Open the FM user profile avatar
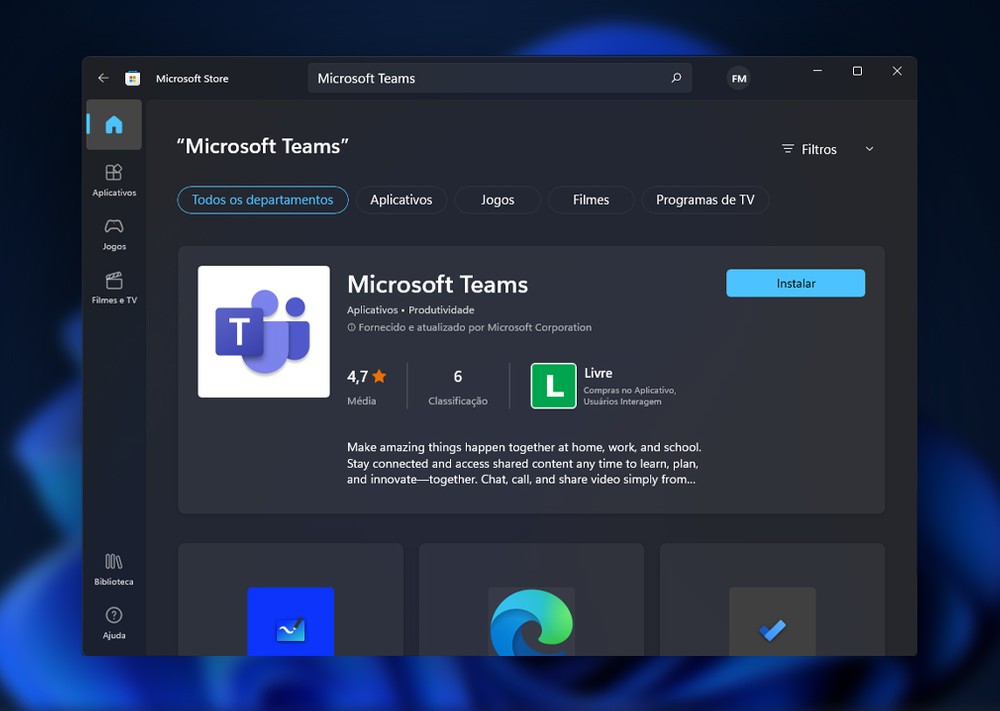The height and width of the screenshot is (711, 1000). point(739,78)
